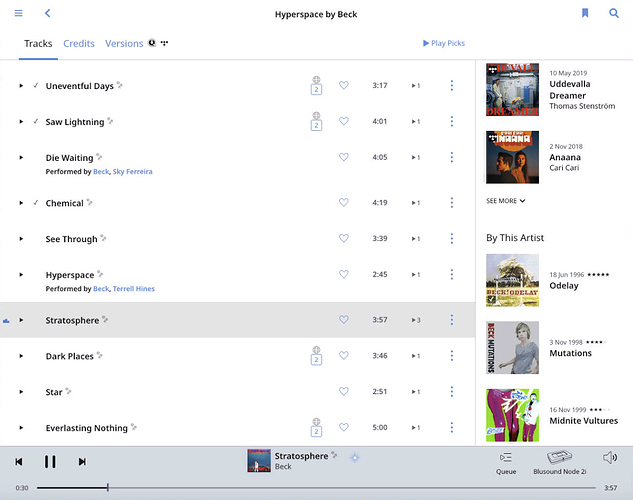Open the Odelay album cover
This screenshot has width=633, height=500.
512,280
